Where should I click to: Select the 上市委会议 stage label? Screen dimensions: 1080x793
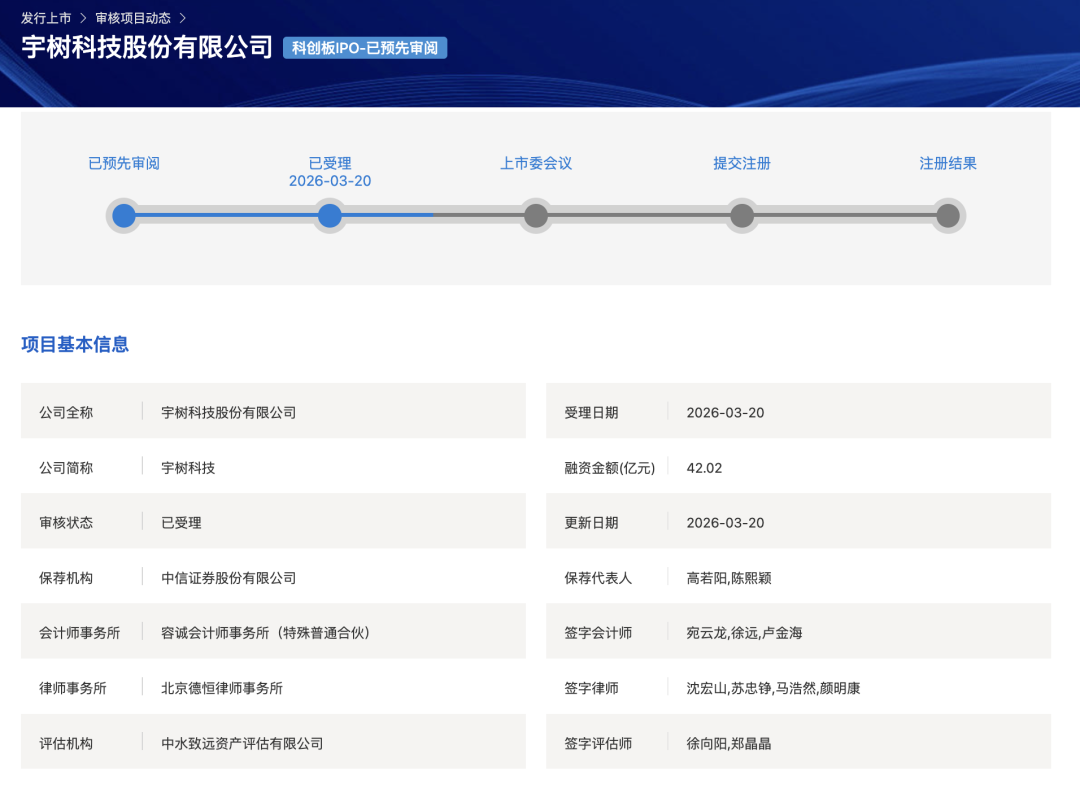pos(535,163)
